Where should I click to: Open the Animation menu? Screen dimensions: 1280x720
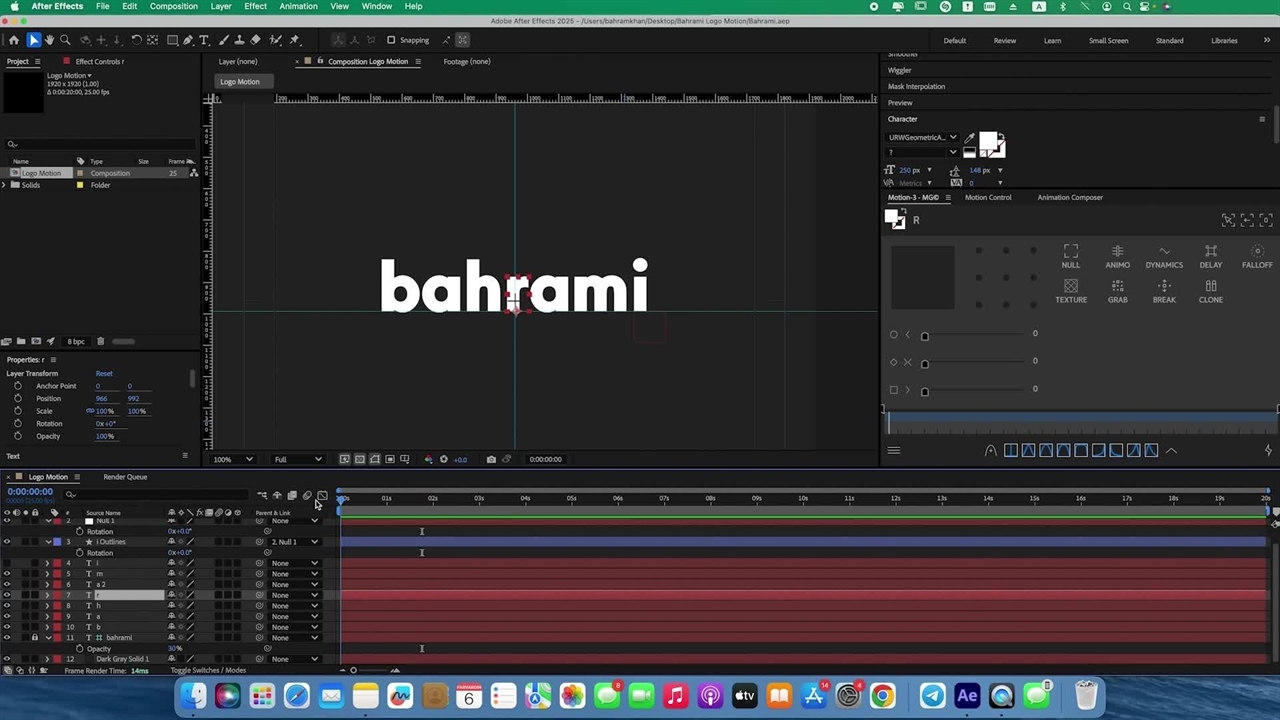(x=298, y=6)
